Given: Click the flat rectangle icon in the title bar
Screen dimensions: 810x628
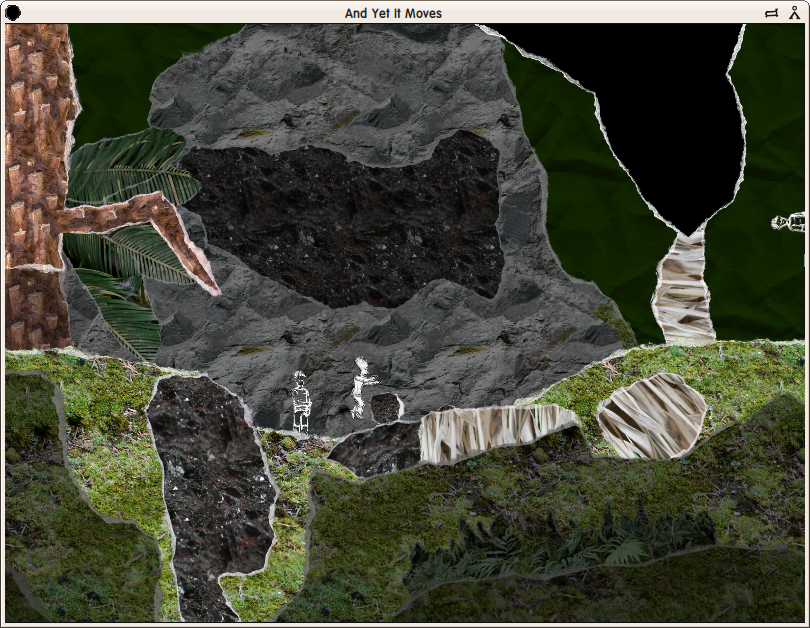Looking at the screenshot, I should coord(771,13).
